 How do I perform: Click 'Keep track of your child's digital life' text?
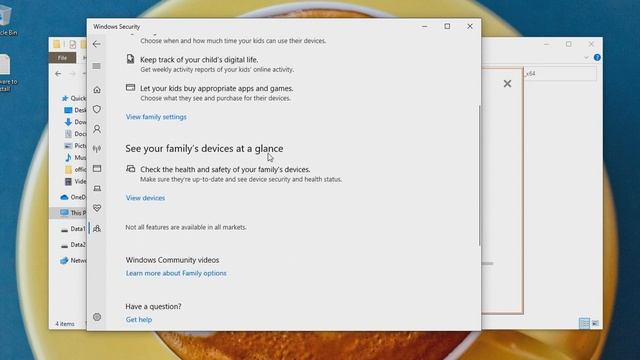point(199,60)
